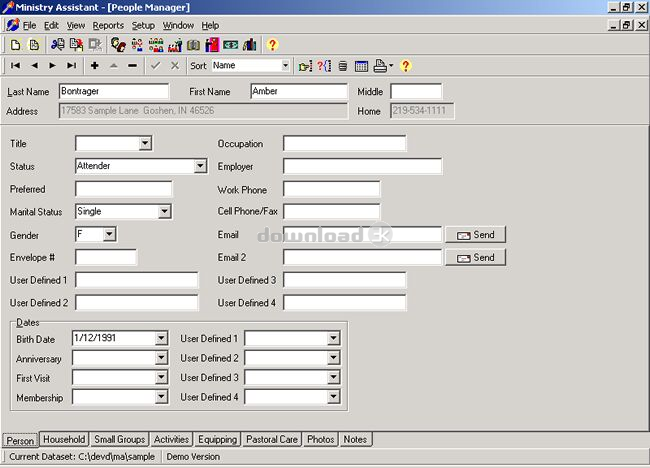This screenshot has width=650, height=468.
Task: Click the copy records toolbar icon
Action: click(77, 45)
